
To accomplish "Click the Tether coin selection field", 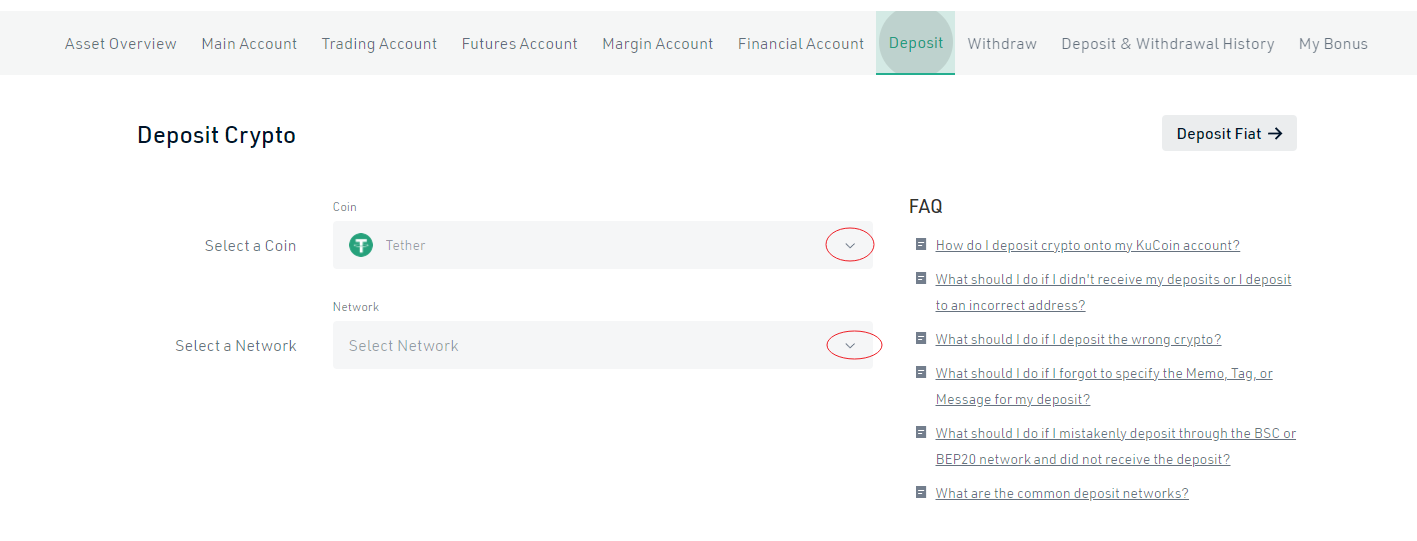I will click(603, 245).
